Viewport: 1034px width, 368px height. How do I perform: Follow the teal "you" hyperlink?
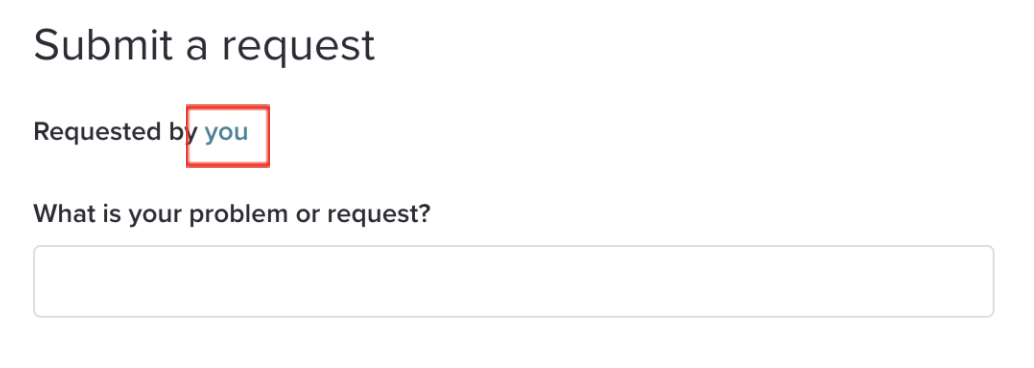226,133
